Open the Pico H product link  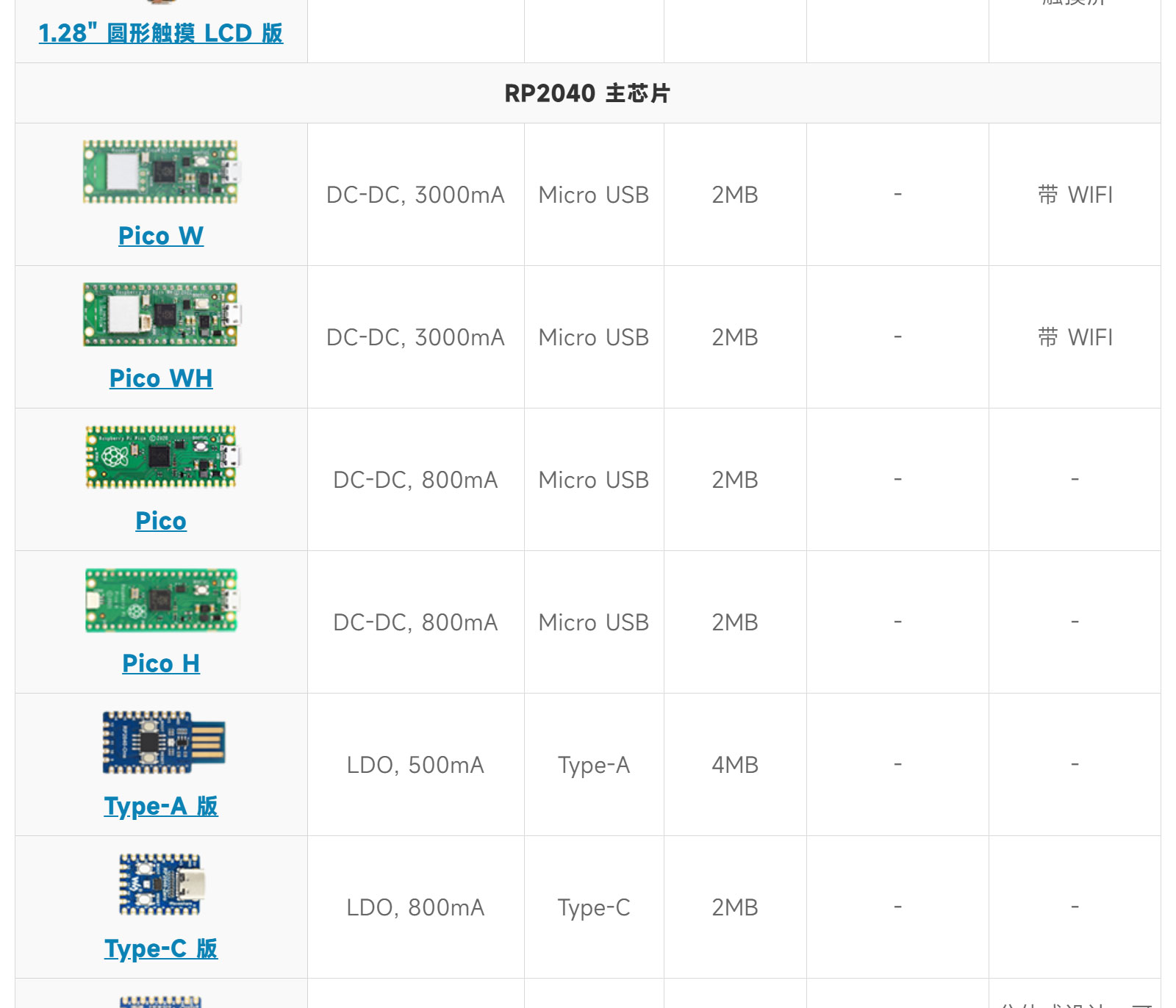pyautogui.click(x=161, y=663)
